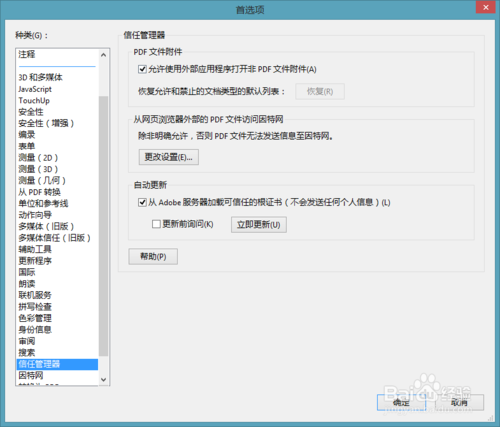Confirm with the 确定 button
Image resolution: width=500 pixels, height=427 pixels.
click(x=401, y=403)
